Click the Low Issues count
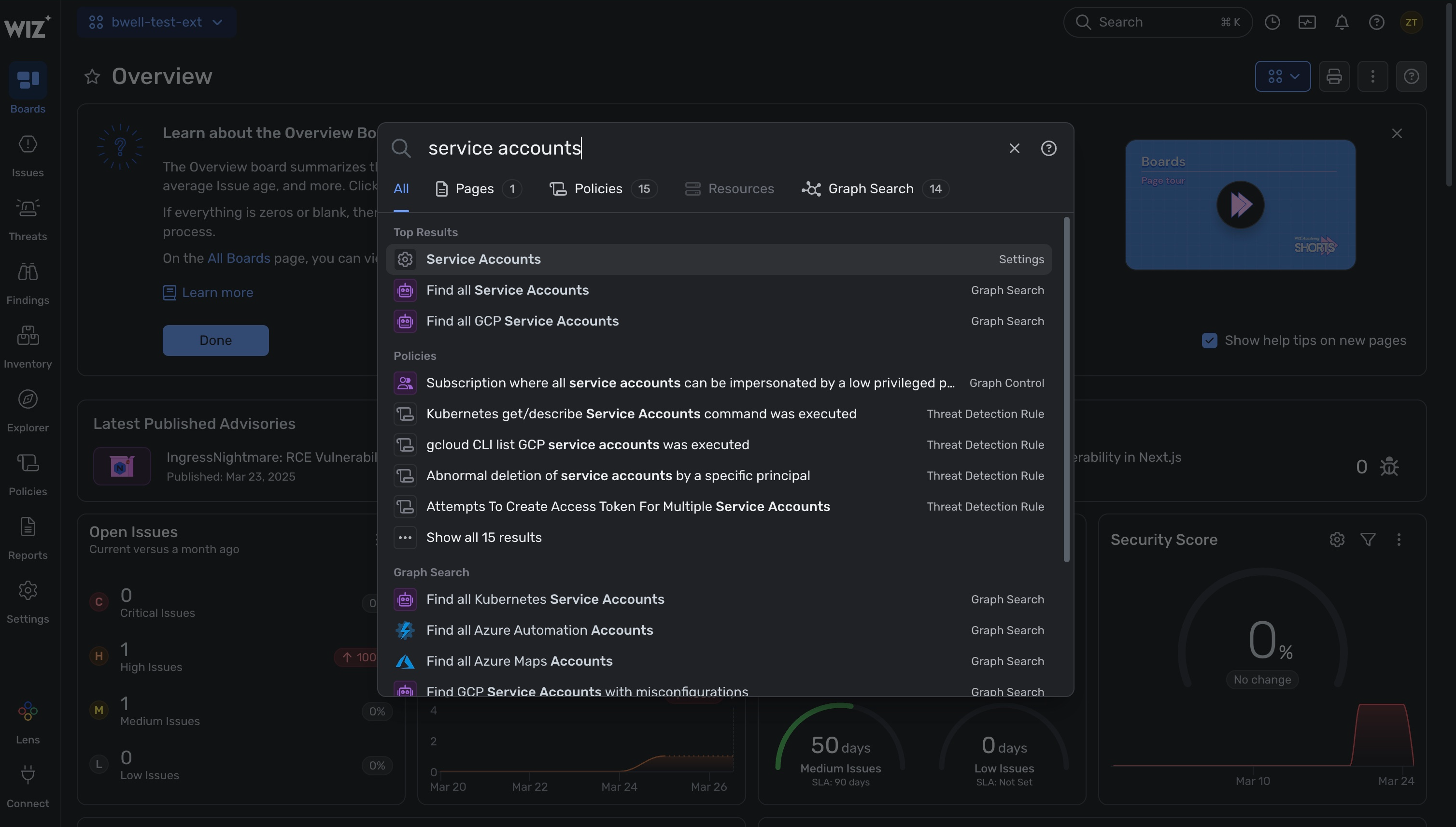Viewport: 1456px width, 827px height. 126,758
